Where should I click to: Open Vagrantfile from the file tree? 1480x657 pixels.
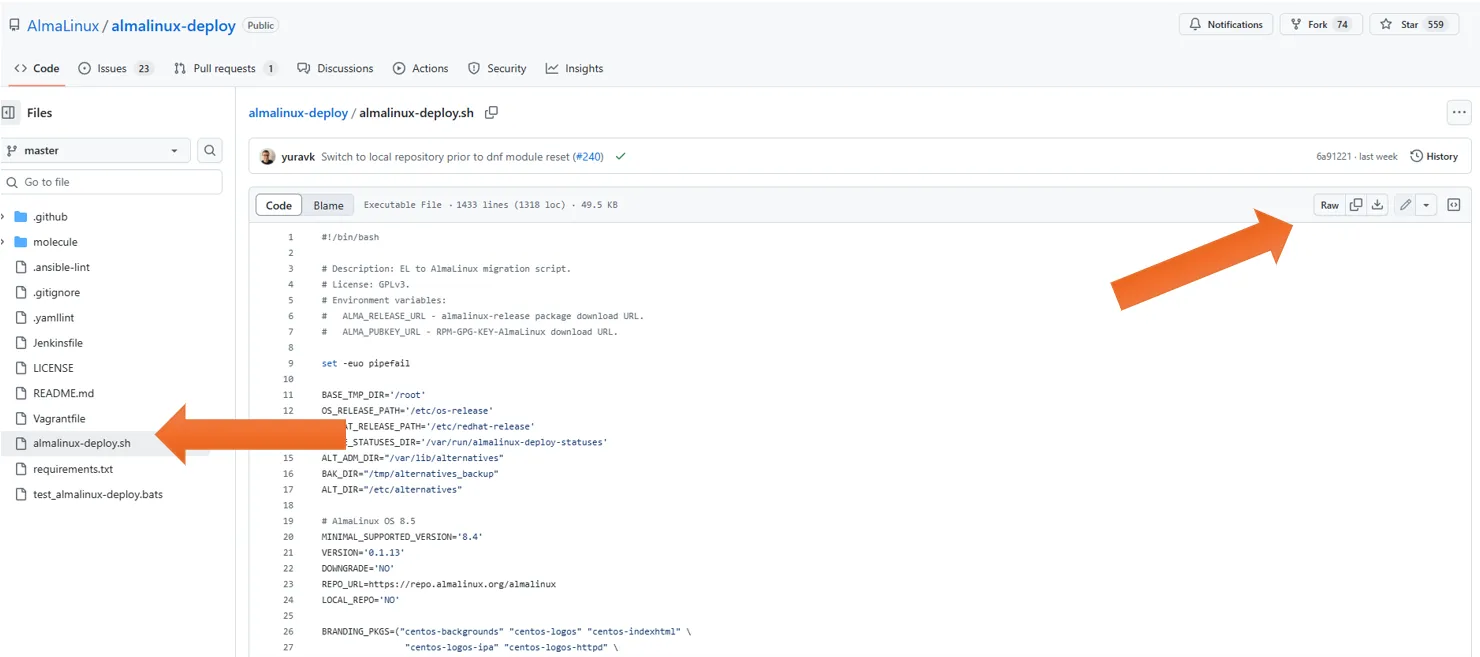59,419
